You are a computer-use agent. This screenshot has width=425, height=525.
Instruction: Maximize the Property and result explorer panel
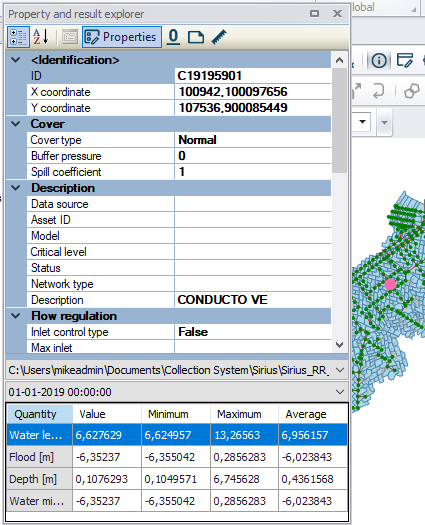click(x=314, y=13)
